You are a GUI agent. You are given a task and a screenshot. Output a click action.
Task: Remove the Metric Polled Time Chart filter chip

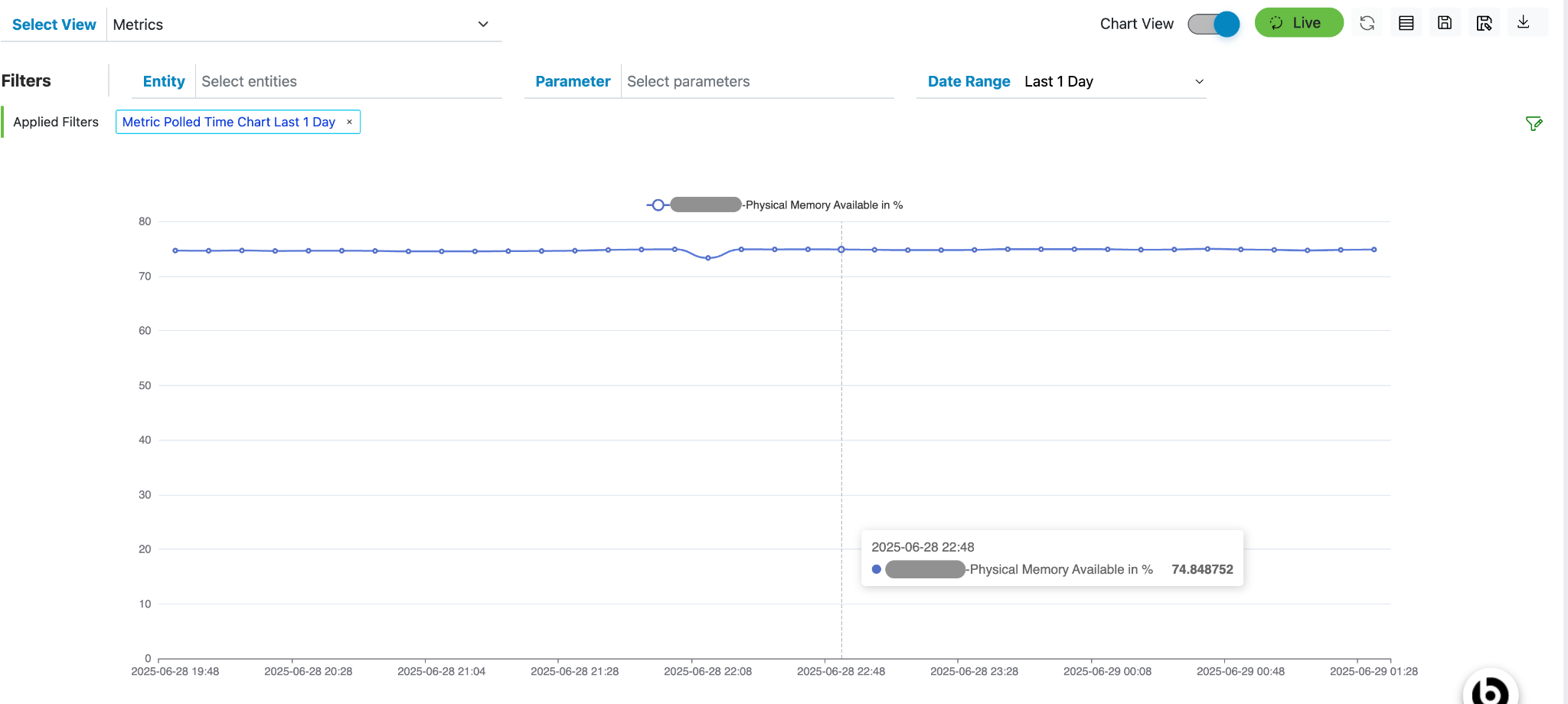[x=349, y=122]
